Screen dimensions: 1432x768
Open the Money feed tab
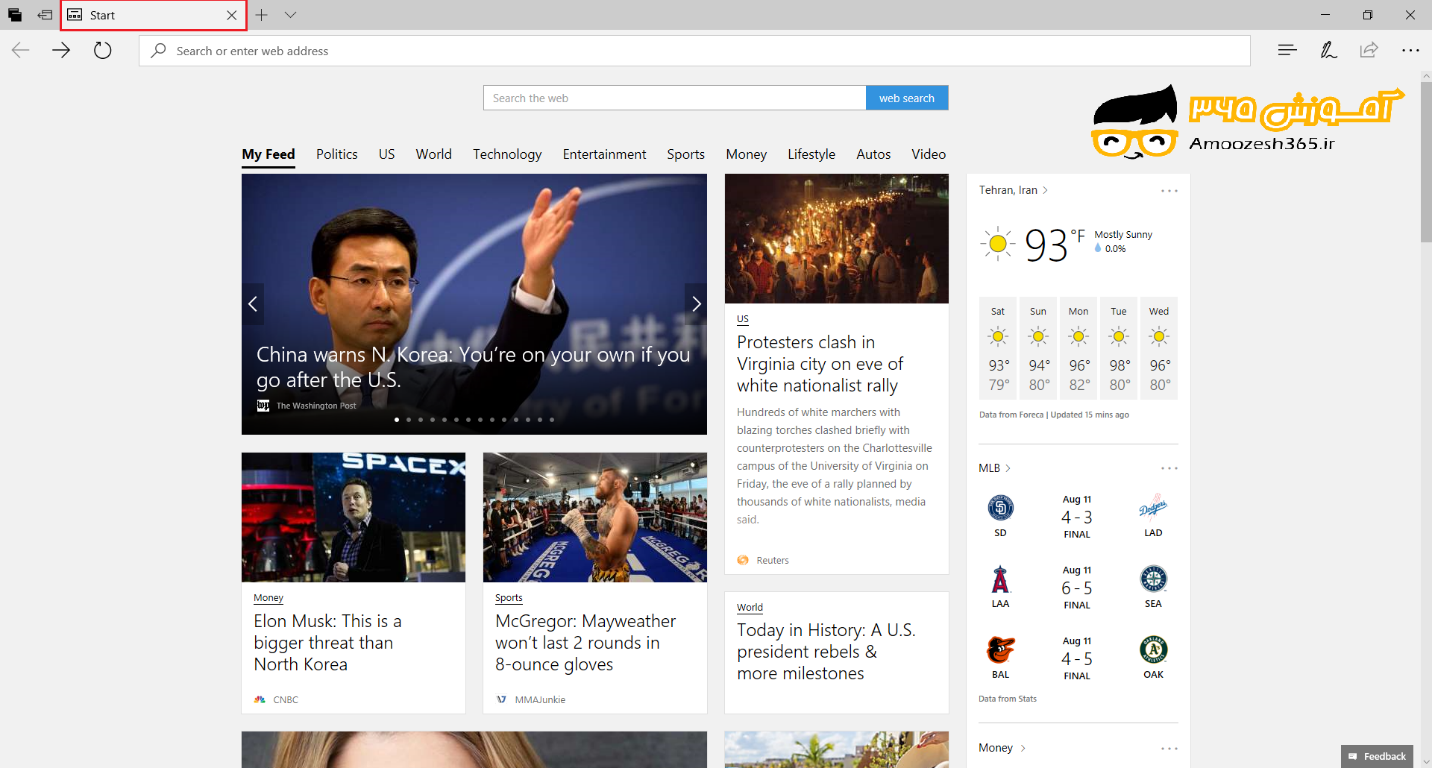(x=746, y=154)
